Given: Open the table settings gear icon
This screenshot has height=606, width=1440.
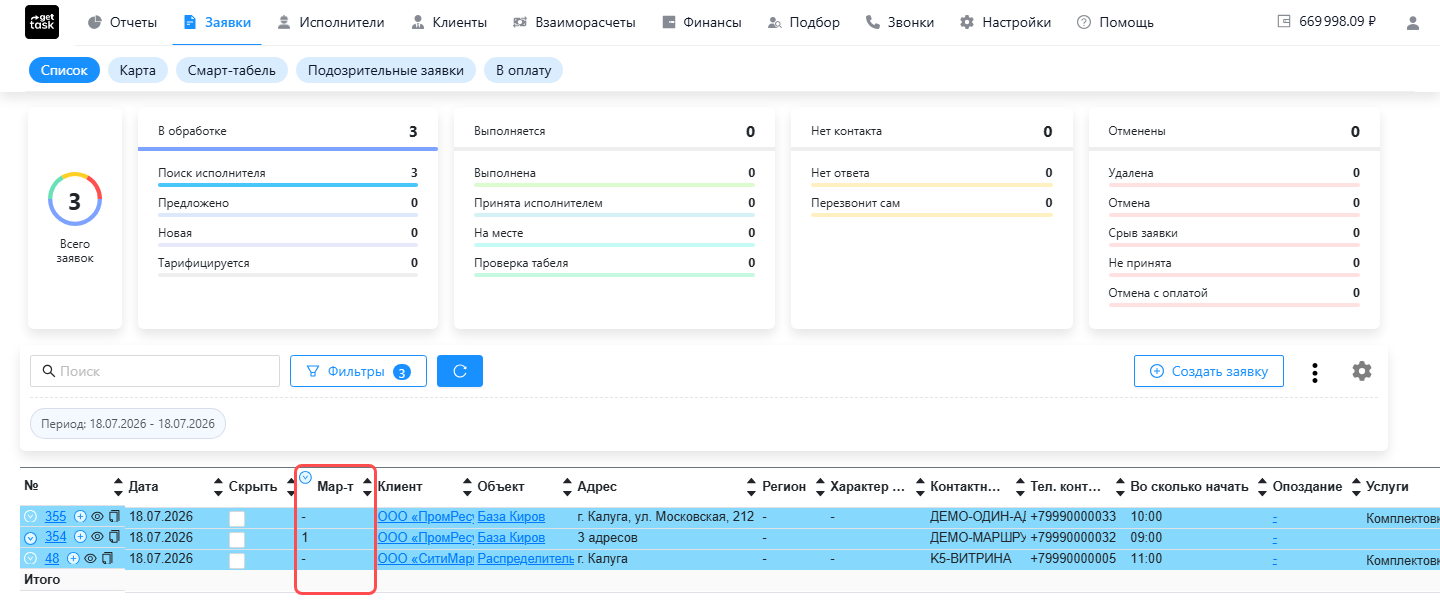Looking at the screenshot, I should point(1361,371).
